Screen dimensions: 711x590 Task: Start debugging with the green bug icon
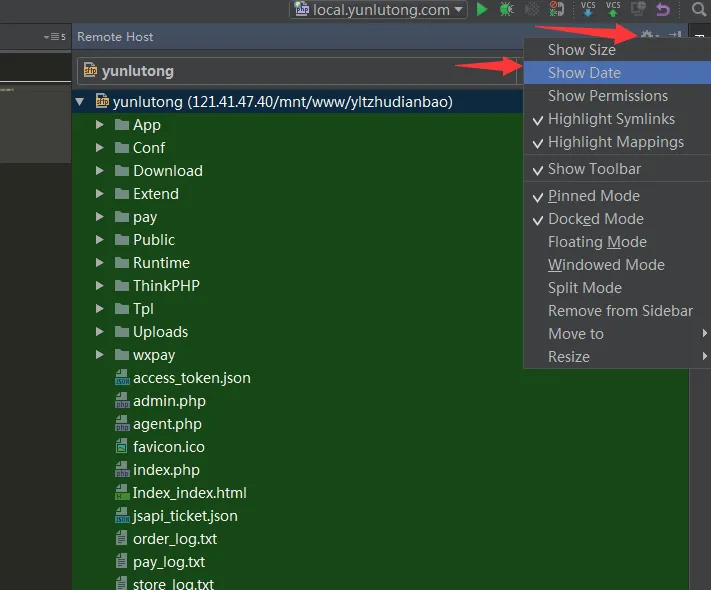click(506, 9)
